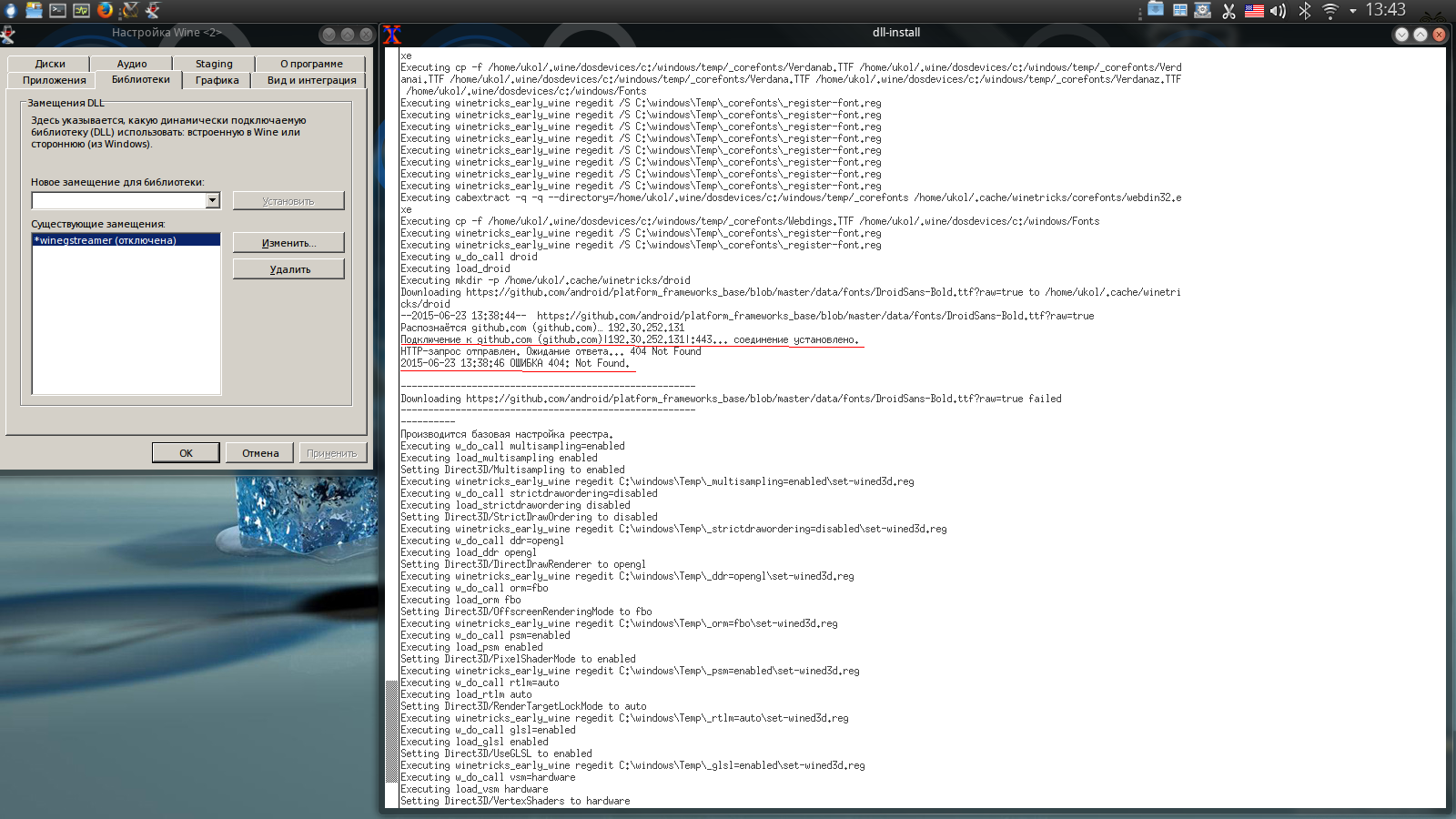
Task: Click the Отмена button
Action: [x=260, y=453]
